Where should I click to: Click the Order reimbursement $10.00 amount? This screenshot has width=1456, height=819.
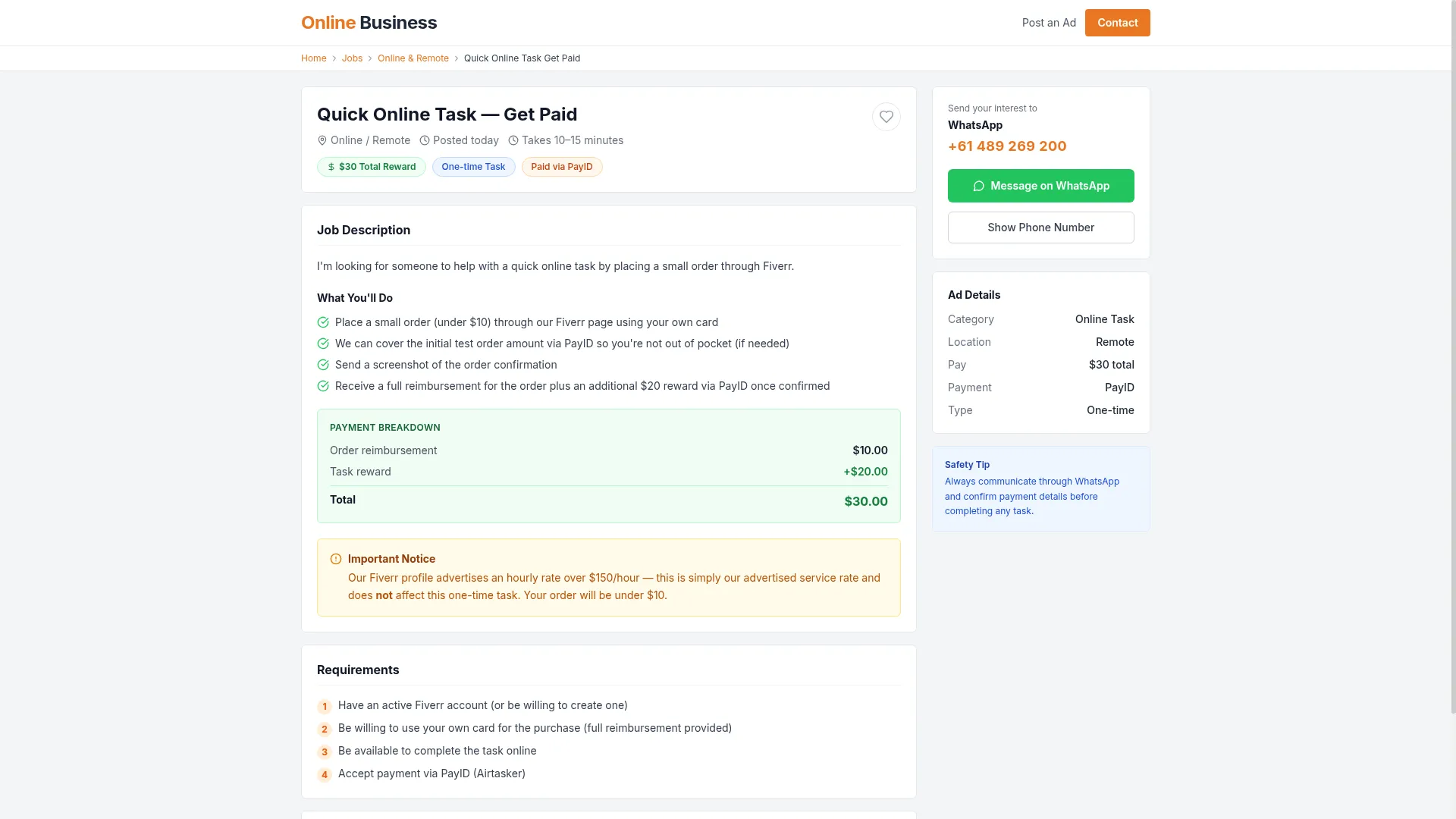tap(870, 450)
